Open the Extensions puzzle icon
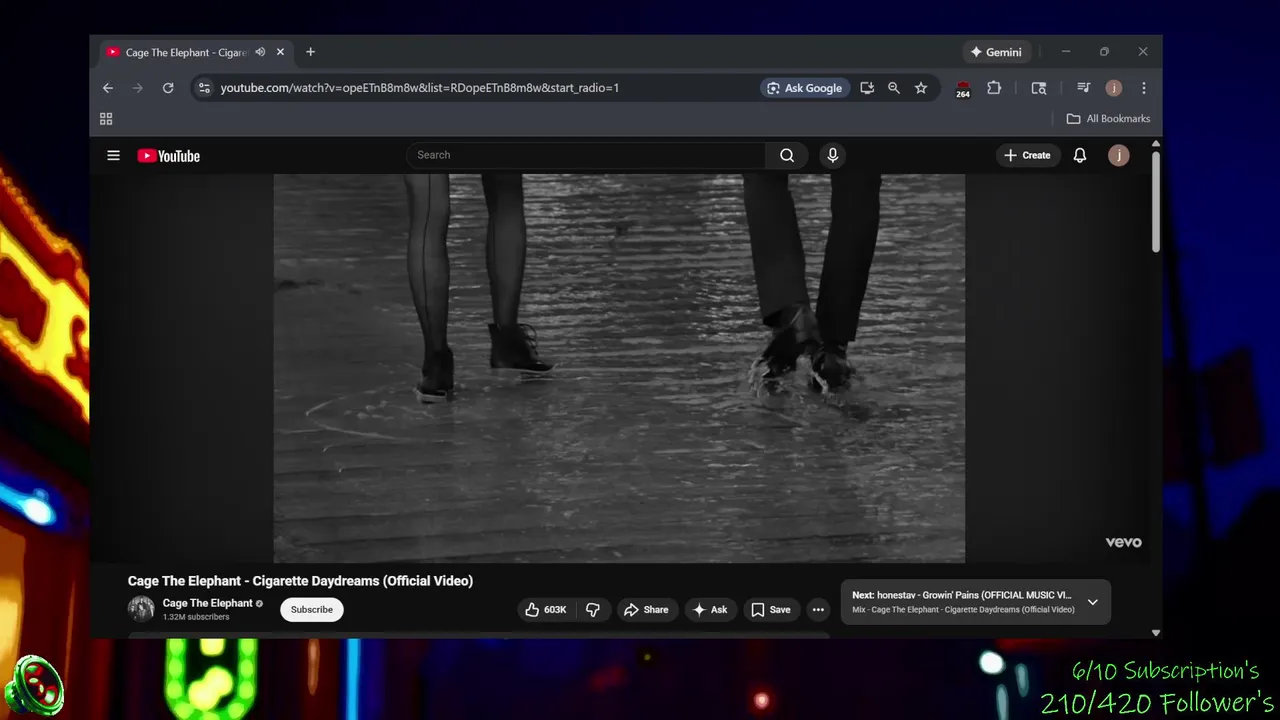 point(994,88)
